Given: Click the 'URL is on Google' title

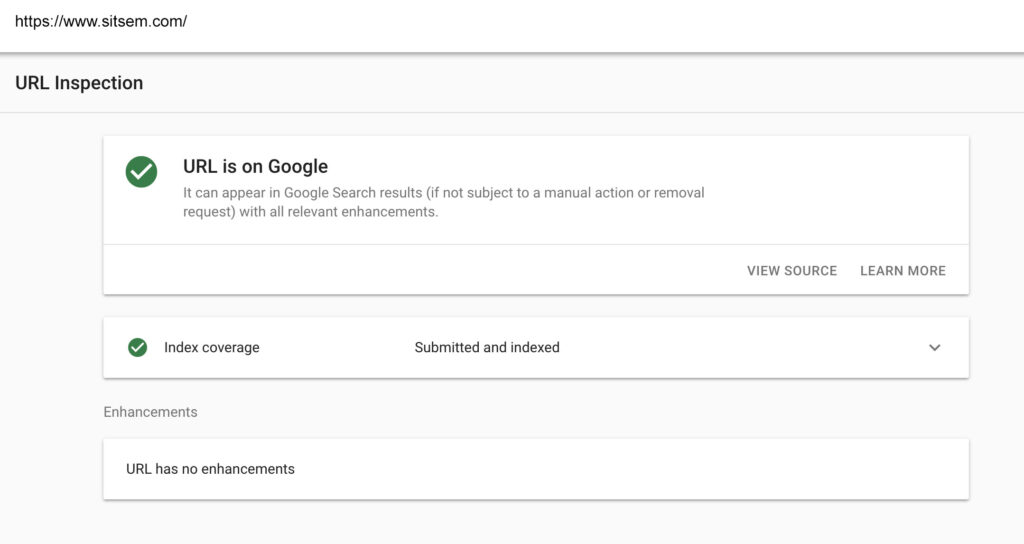Looking at the screenshot, I should [x=255, y=167].
